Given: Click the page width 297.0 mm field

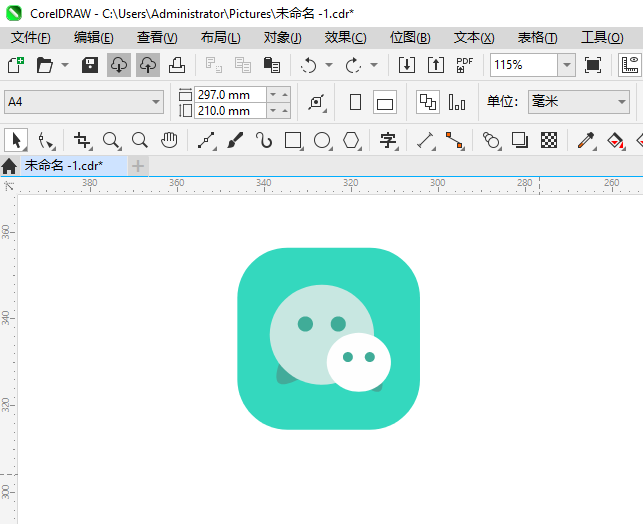Looking at the screenshot, I should pos(230,95).
